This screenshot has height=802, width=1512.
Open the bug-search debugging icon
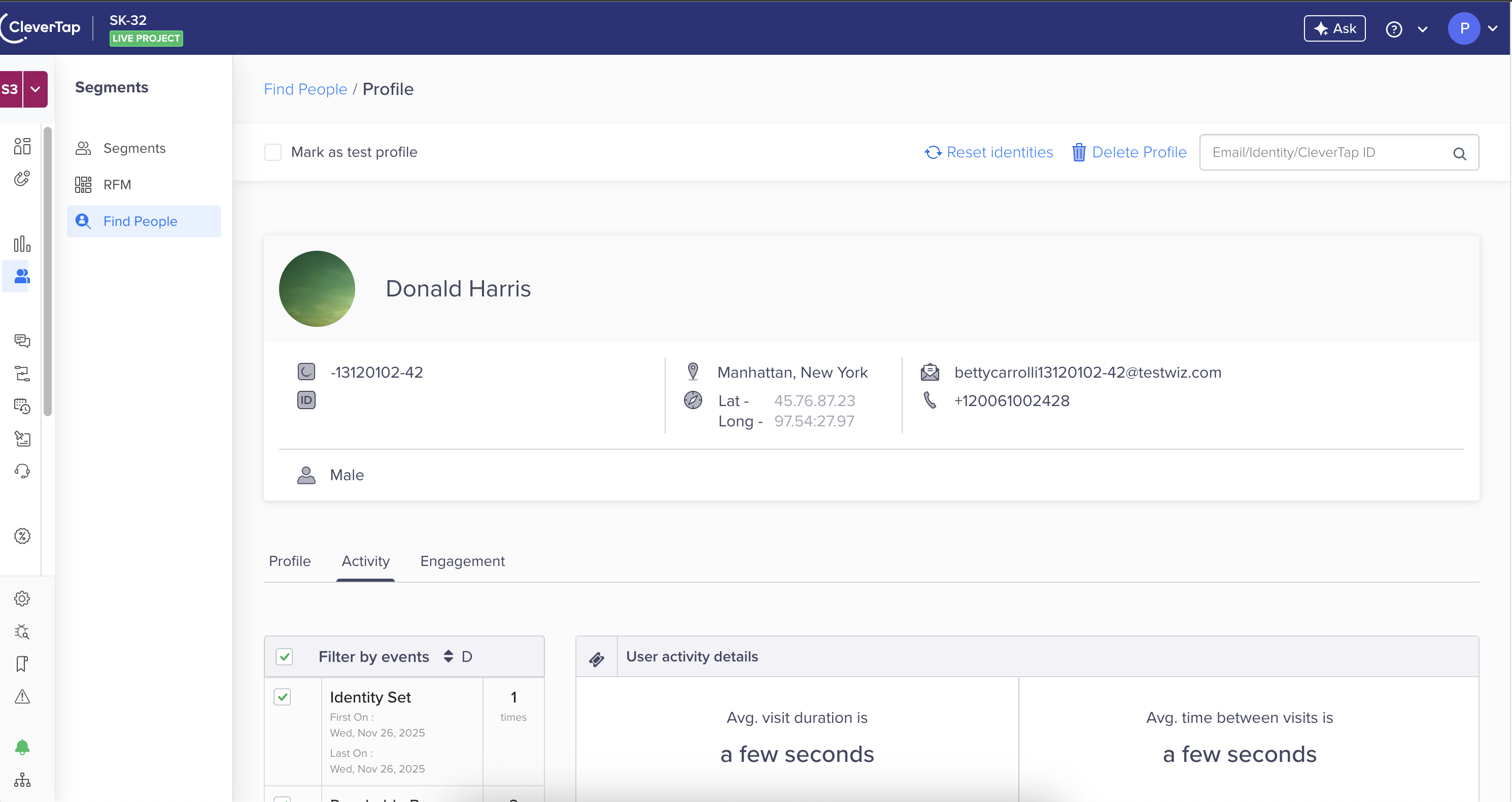tap(22, 632)
